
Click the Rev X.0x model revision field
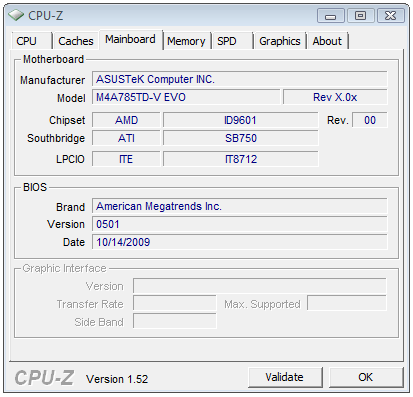pos(335,97)
